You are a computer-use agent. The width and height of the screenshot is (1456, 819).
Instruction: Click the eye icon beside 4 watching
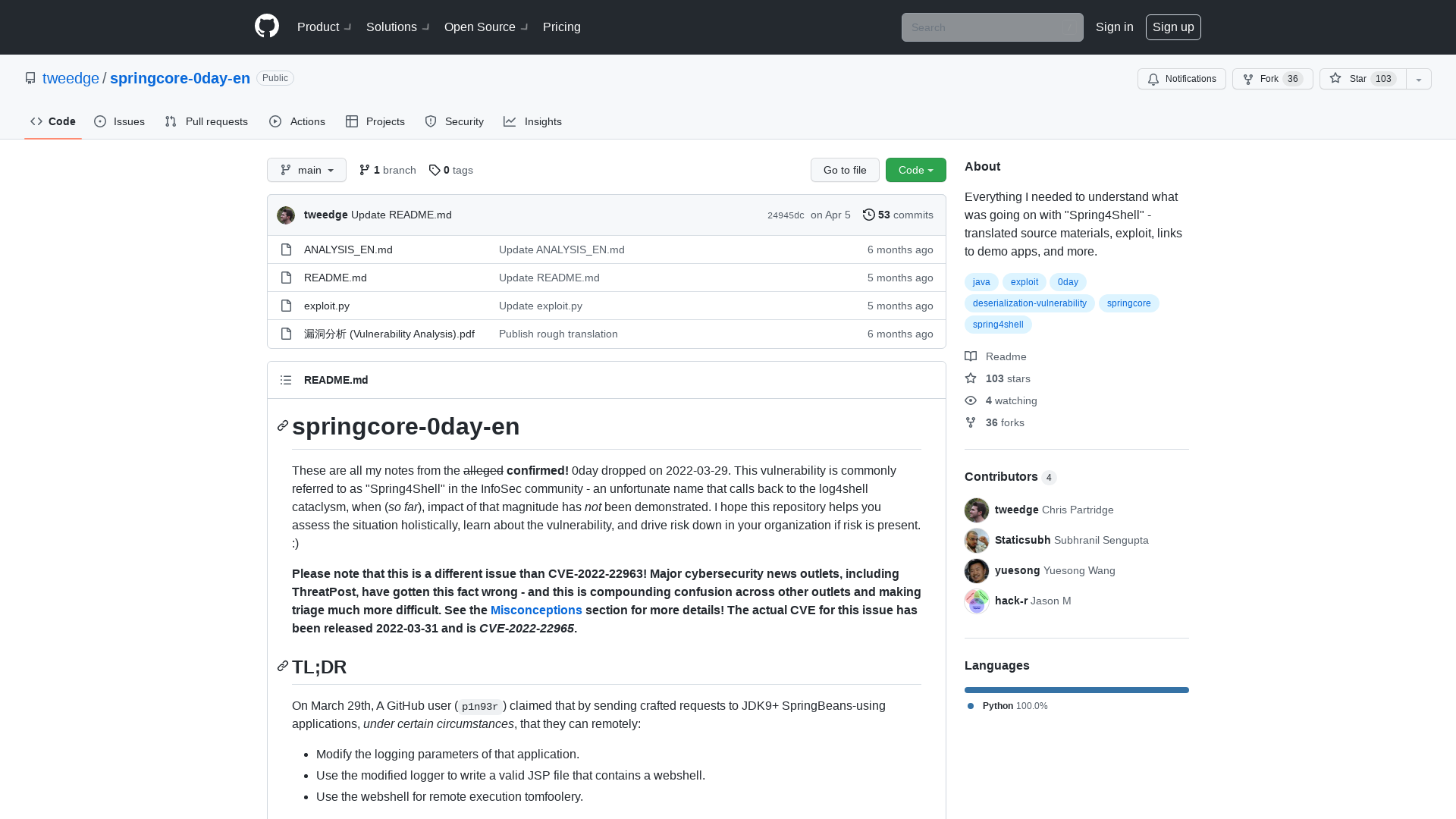tap(971, 400)
